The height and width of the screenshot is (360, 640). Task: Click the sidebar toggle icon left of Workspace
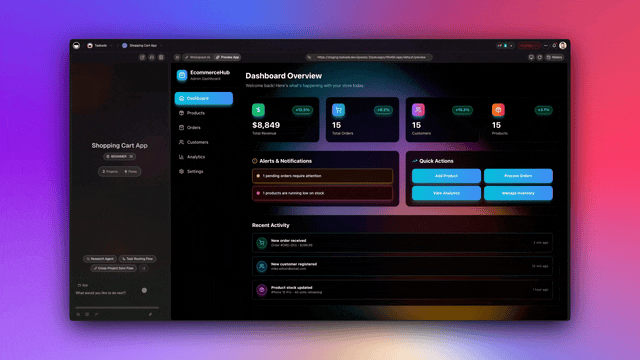pos(177,57)
